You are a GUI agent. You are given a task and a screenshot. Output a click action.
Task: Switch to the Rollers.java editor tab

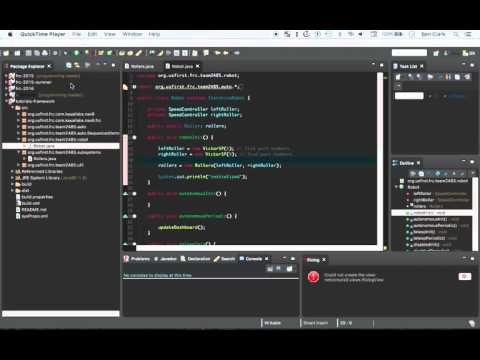139,66
